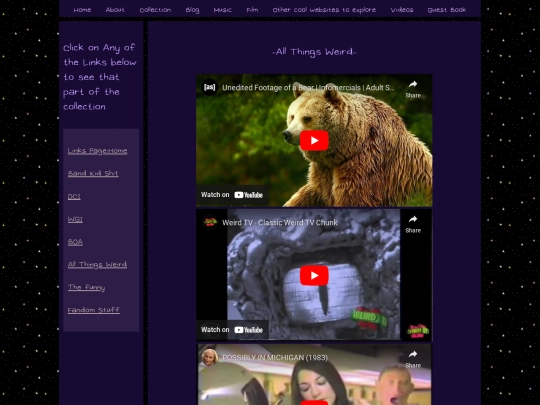Open Film in navigation bar
540x405 pixels.
point(252,10)
